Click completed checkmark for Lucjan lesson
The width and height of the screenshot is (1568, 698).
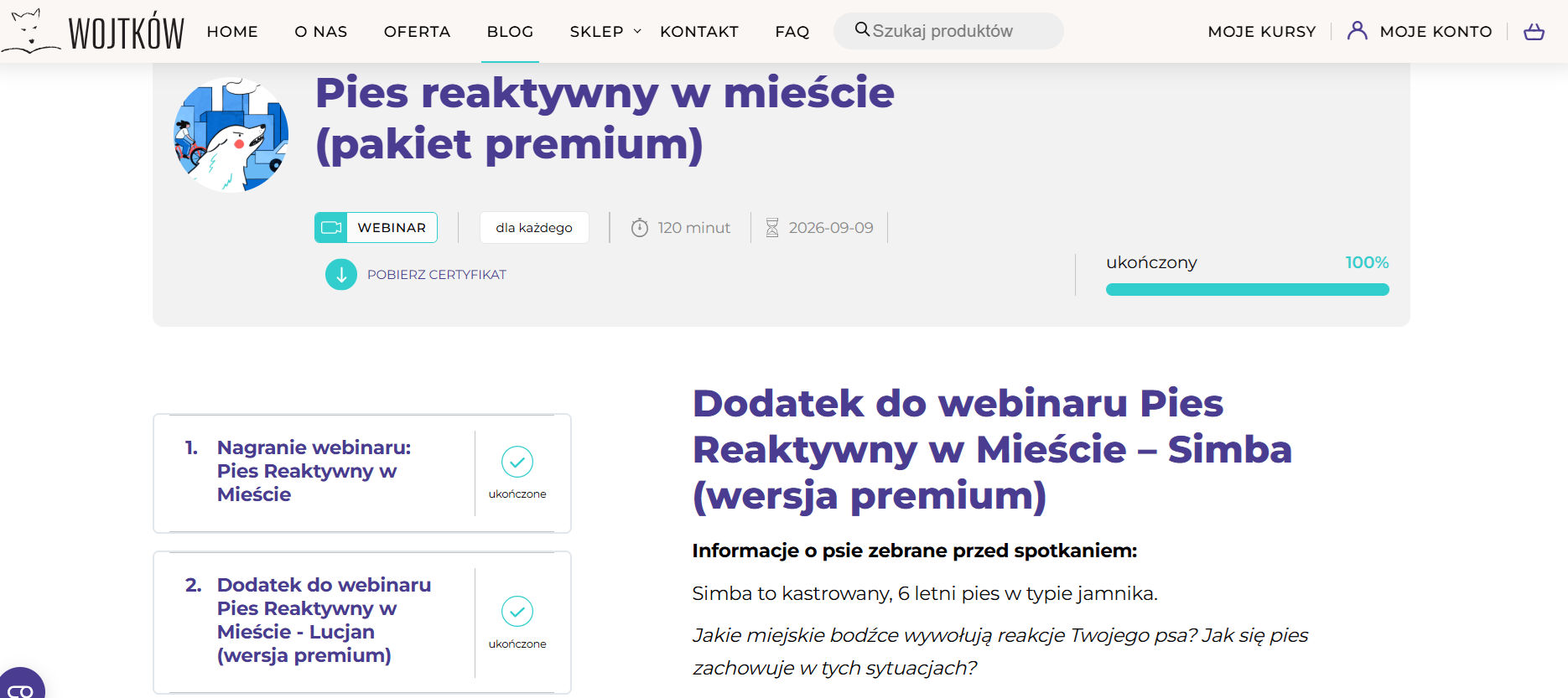coord(517,612)
